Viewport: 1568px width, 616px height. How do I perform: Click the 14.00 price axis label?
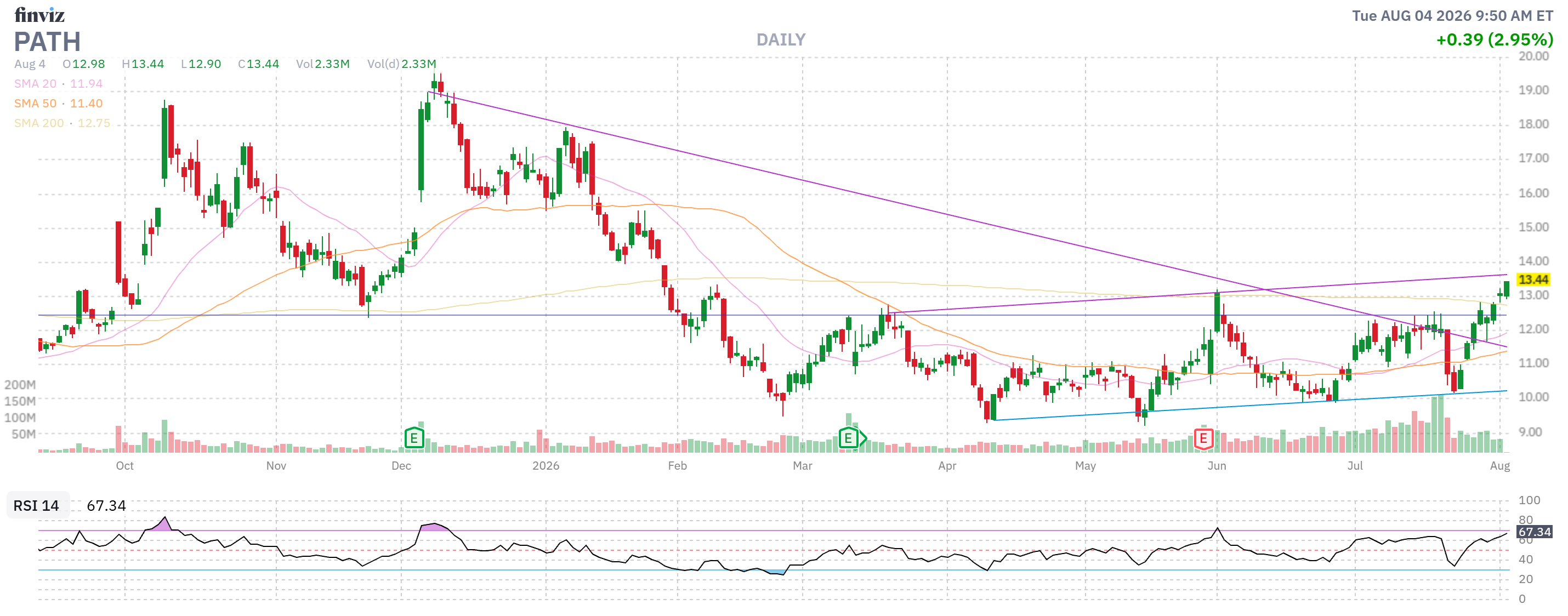pyautogui.click(x=1533, y=261)
